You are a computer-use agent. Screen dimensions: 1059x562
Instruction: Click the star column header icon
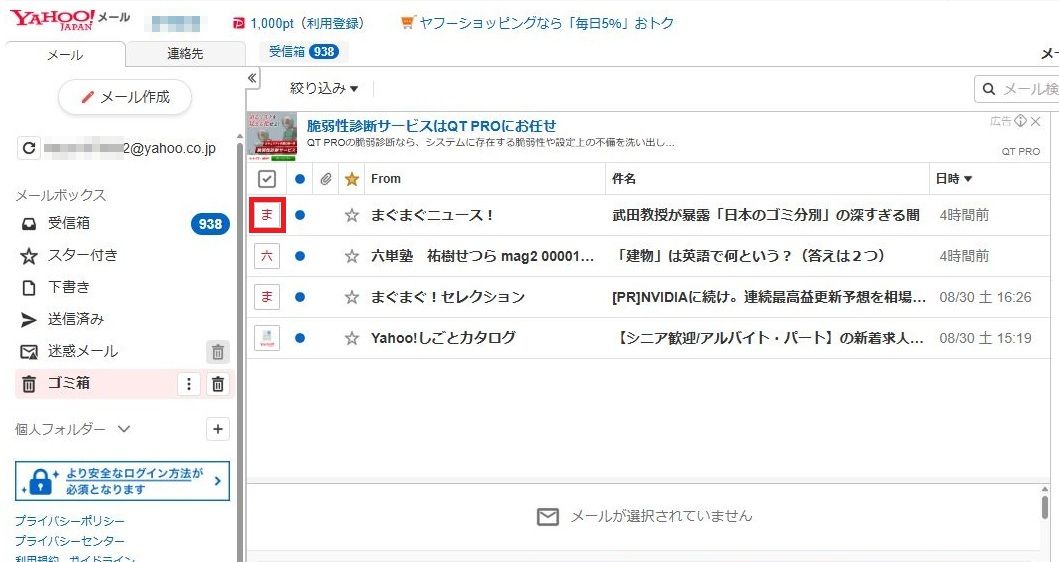tap(351, 179)
